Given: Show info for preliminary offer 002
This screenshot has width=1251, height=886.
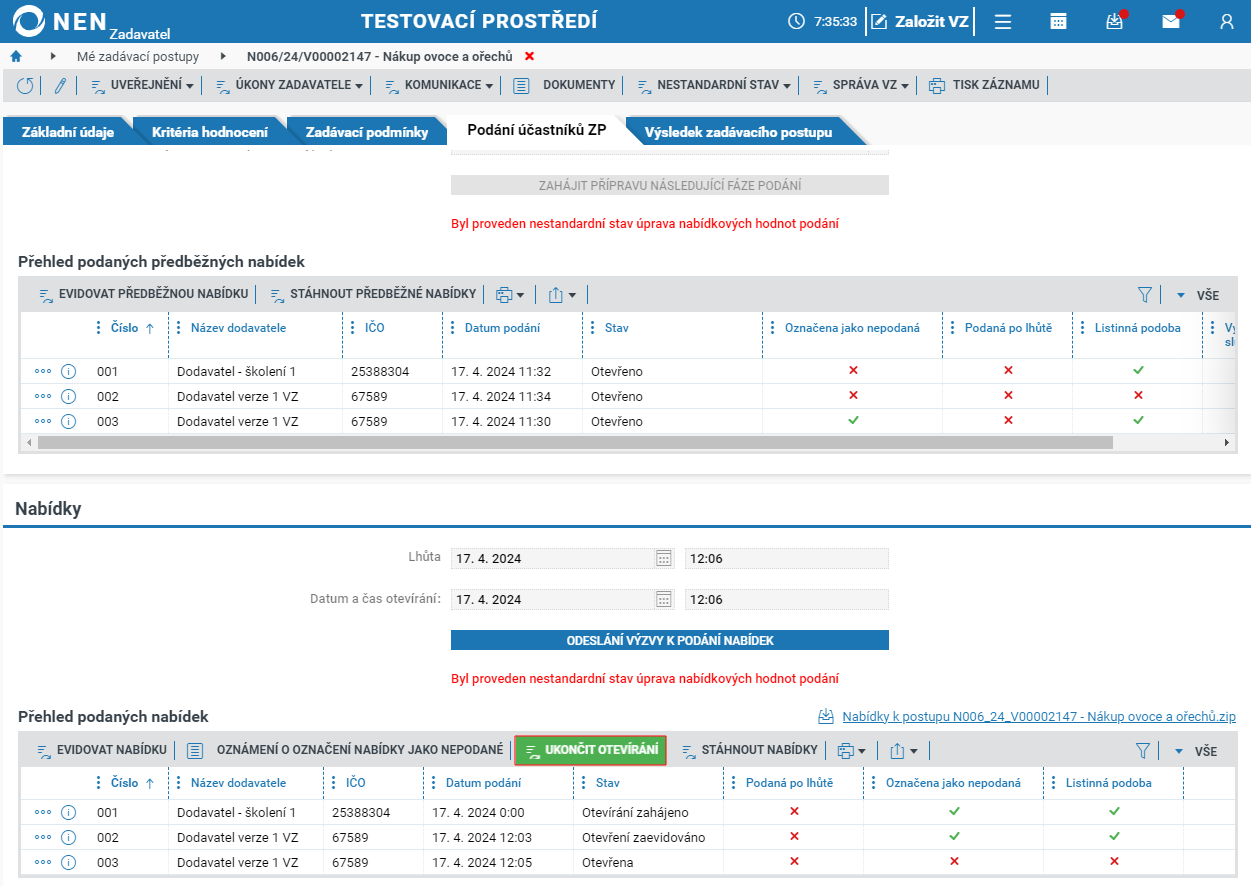Looking at the screenshot, I should 69,396.
